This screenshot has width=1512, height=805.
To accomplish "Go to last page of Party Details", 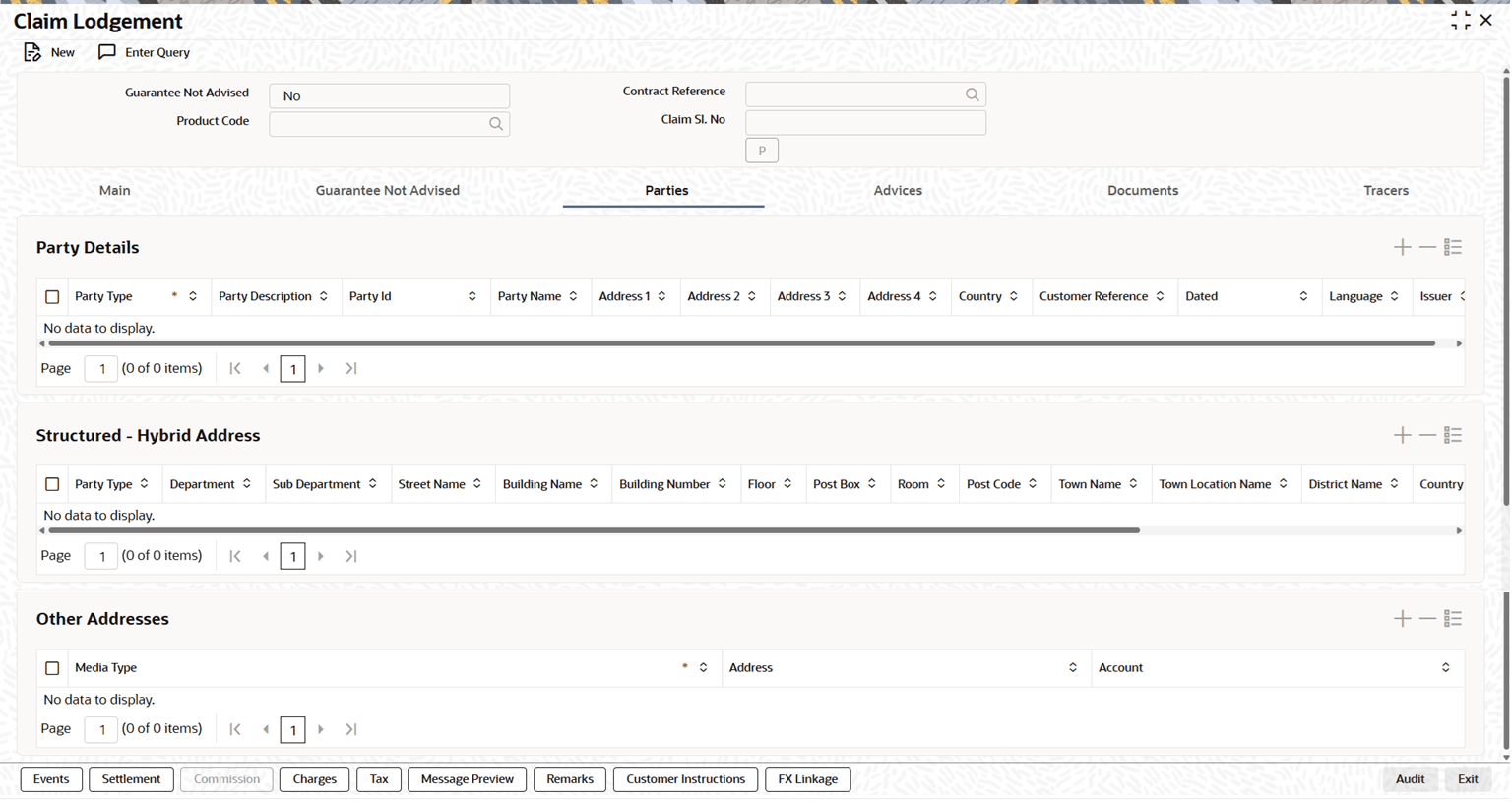I will pyautogui.click(x=351, y=368).
